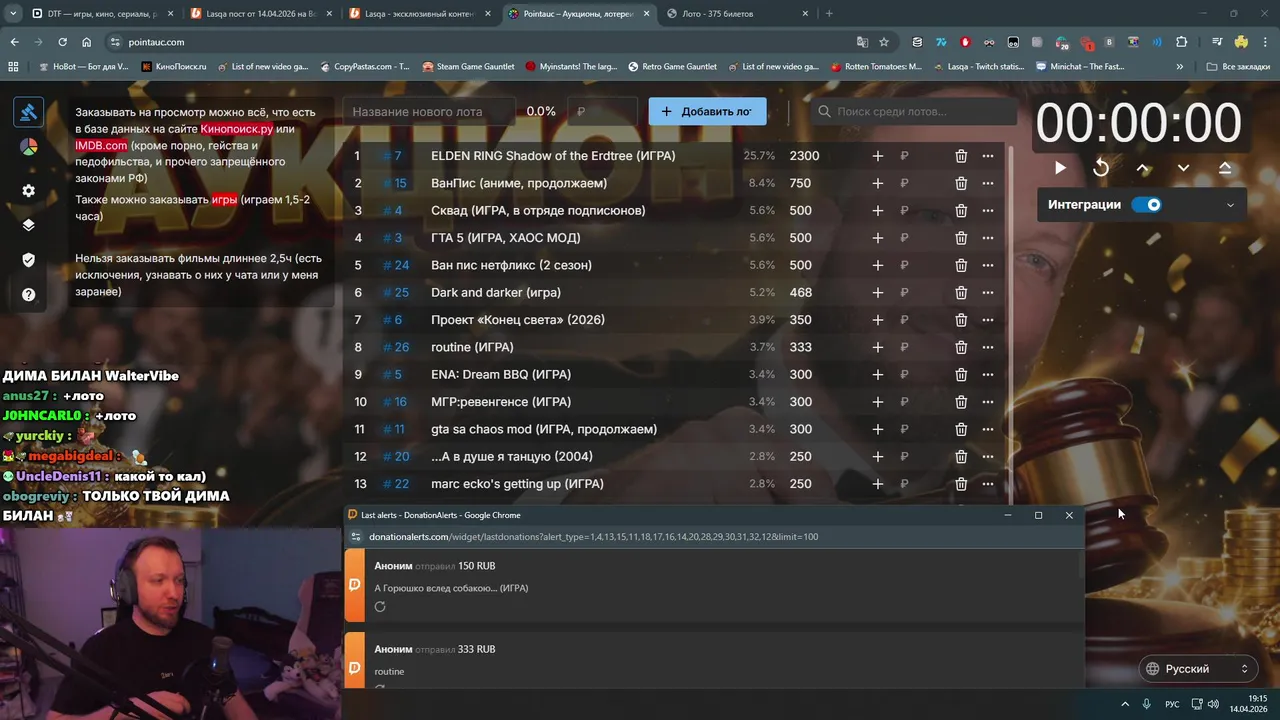Open the Extensions puzzle icon in Chrome
1280x720 pixels.
(1181, 42)
